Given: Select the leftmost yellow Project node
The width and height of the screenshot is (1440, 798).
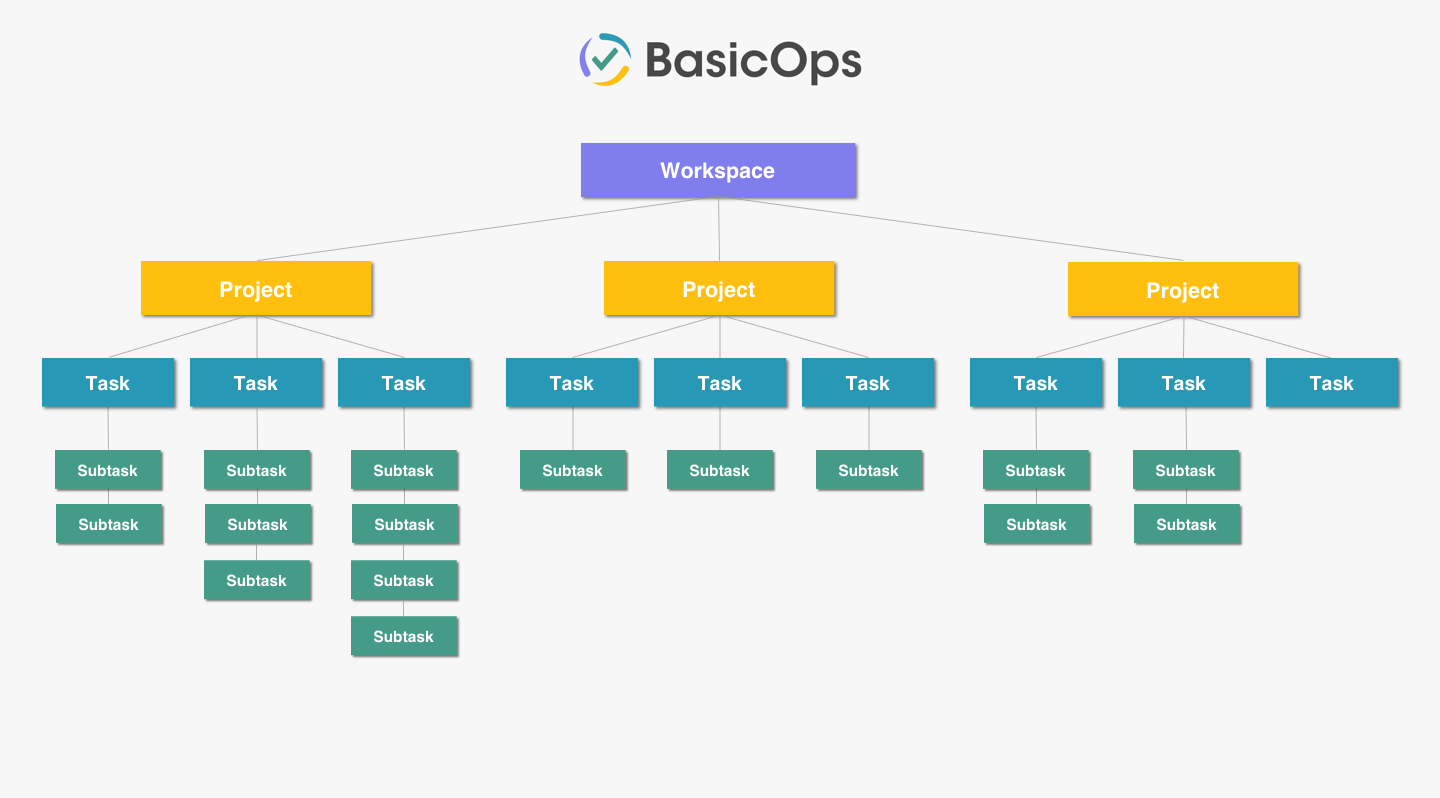Looking at the screenshot, I should point(256,289).
